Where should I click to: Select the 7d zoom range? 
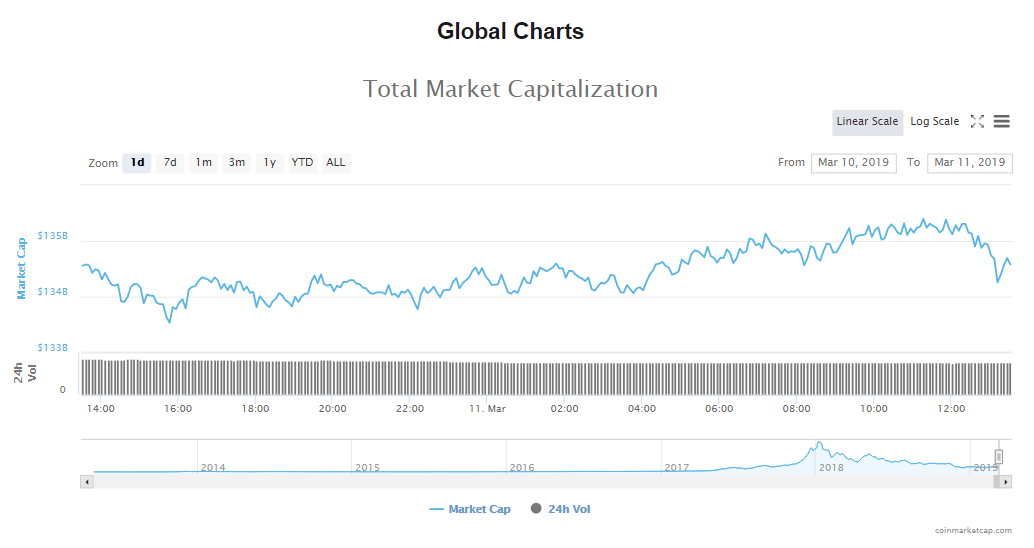170,163
